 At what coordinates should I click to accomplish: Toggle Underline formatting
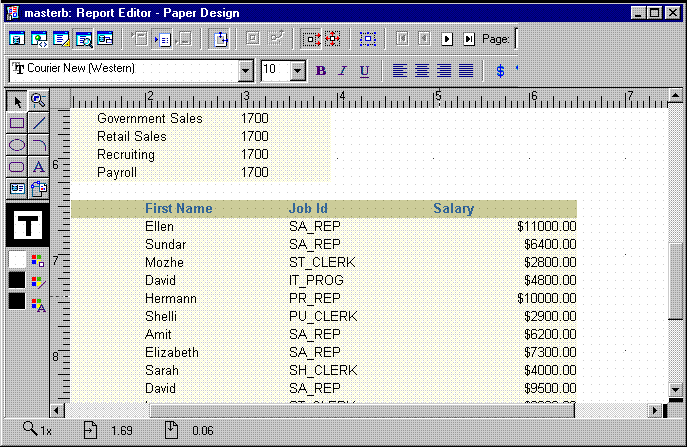pos(364,71)
